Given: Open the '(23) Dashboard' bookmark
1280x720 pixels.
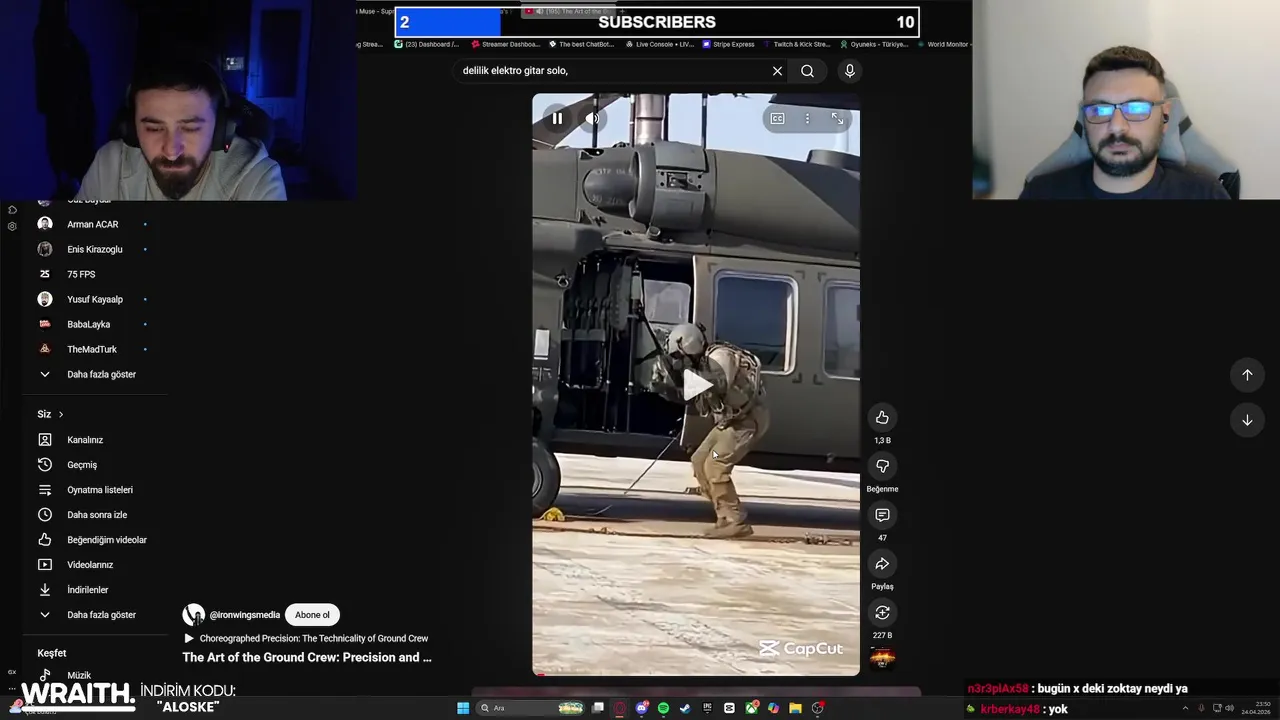Looking at the screenshot, I should [x=427, y=44].
